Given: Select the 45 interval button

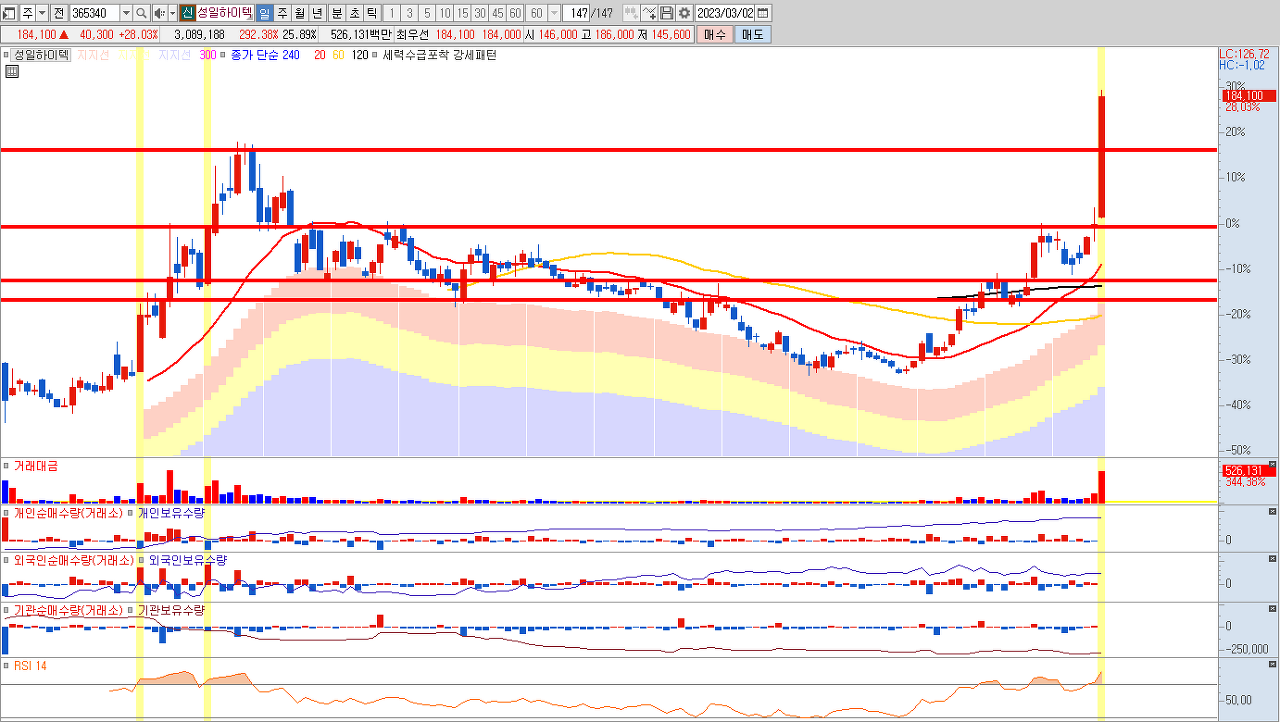Looking at the screenshot, I should (x=497, y=13).
